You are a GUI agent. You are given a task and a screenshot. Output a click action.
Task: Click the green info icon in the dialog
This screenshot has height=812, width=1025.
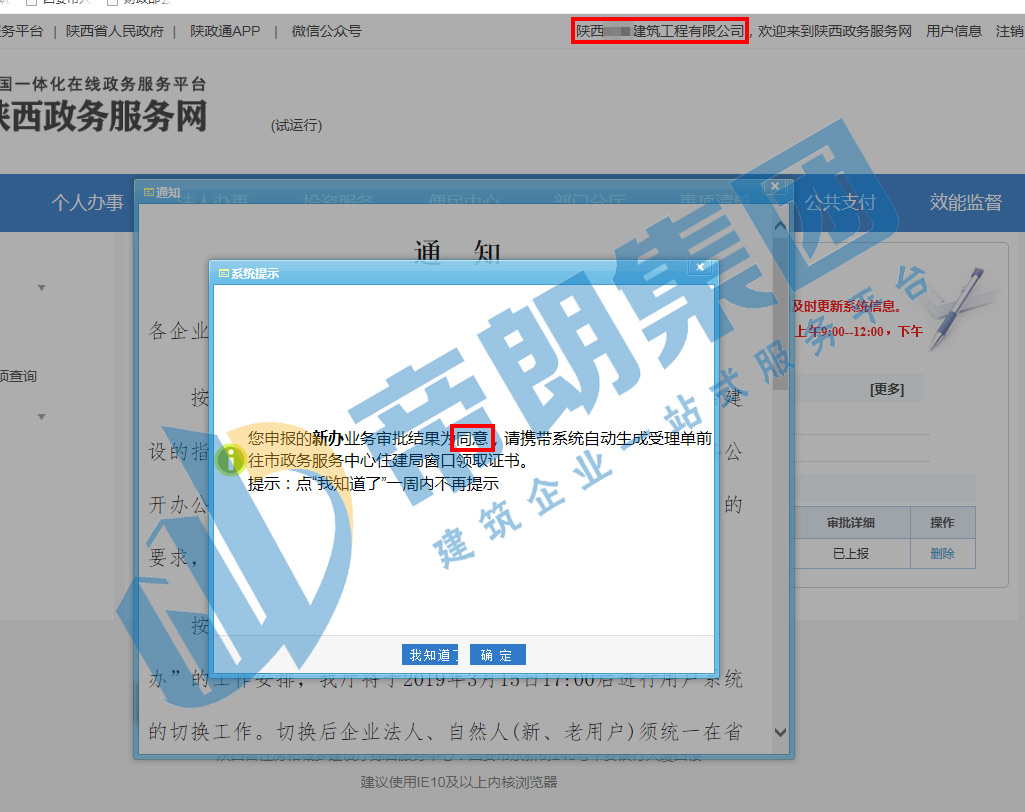(230, 460)
